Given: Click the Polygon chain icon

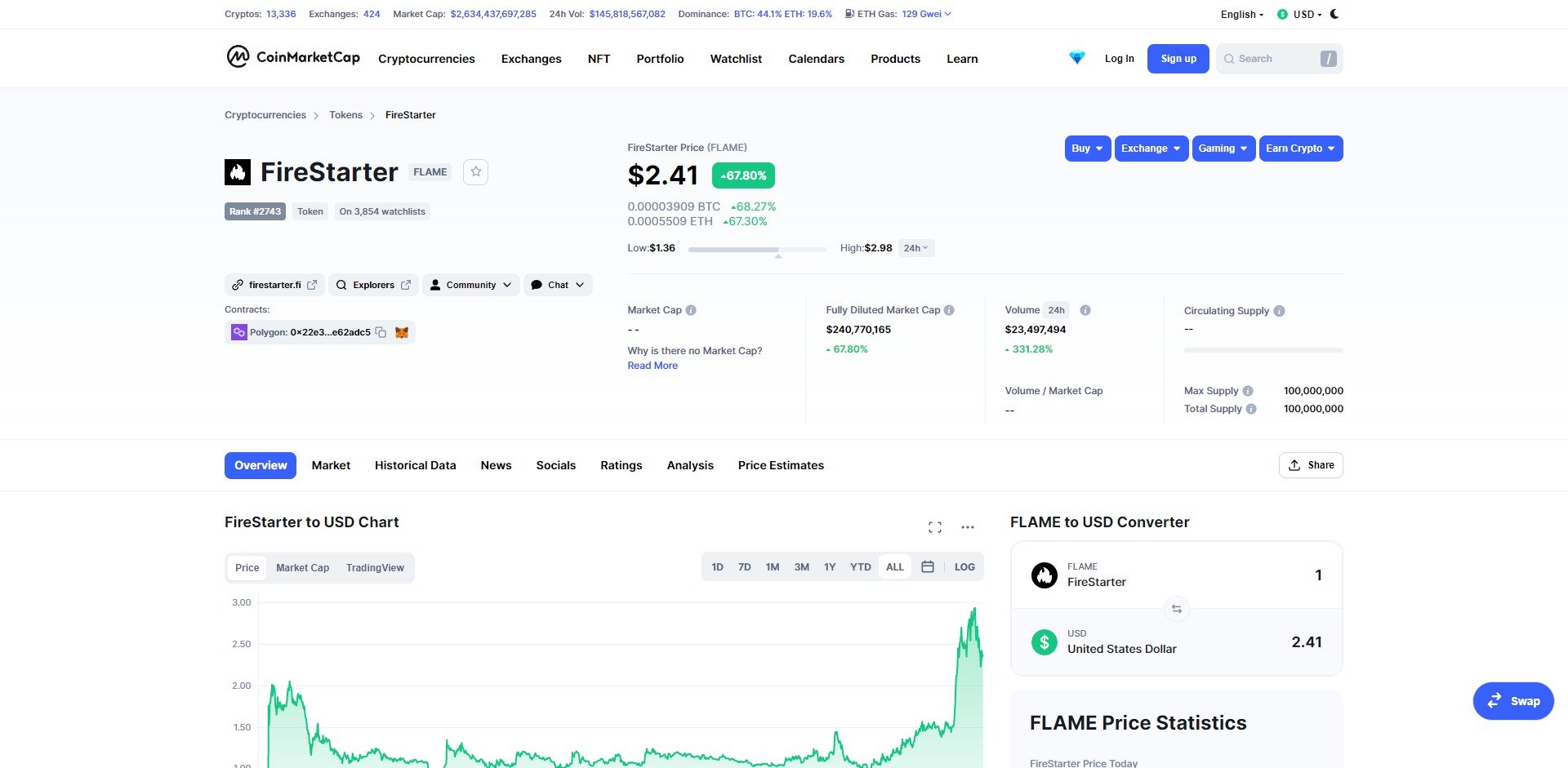Looking at the screenshot, I should pyautogui.click(x=238, y=332).
